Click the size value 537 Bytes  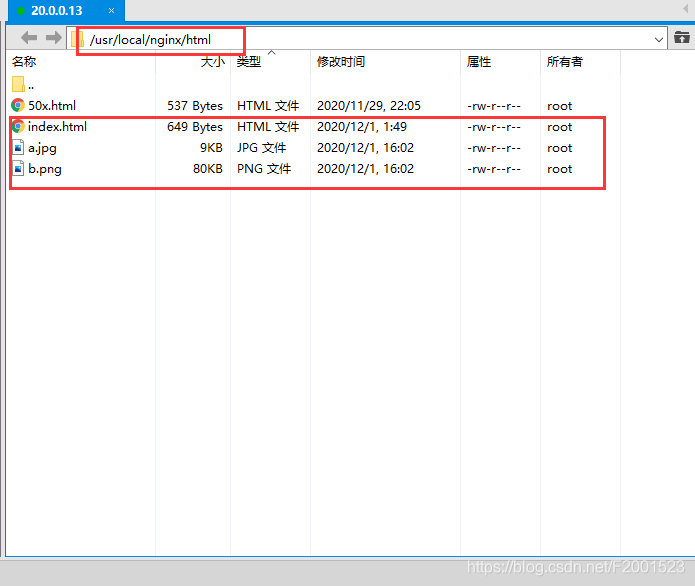point(195,106)
